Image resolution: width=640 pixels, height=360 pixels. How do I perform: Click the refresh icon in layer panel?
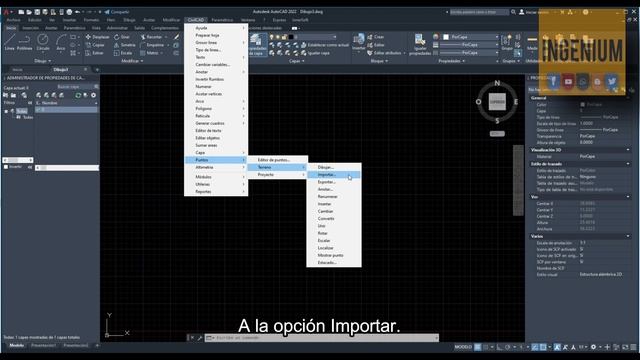[x=78, y=95]
